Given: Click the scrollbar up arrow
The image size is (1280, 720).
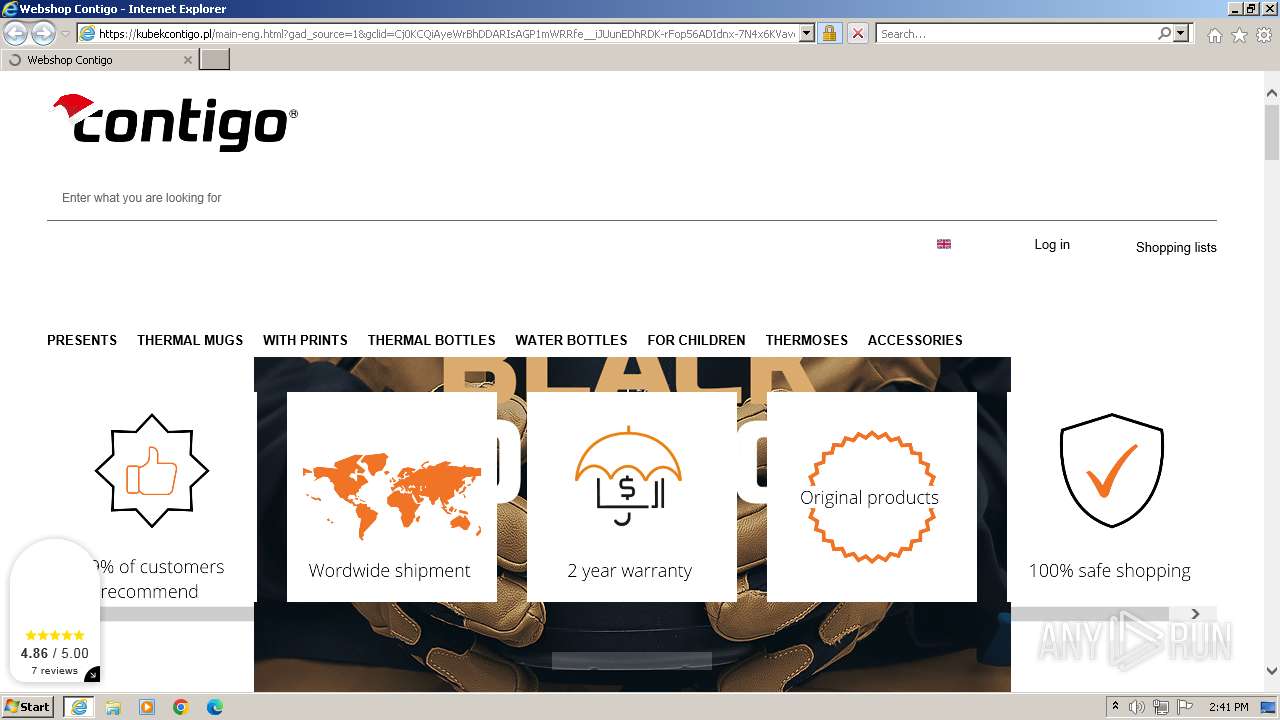Looking at the screenshot, I should point(1272,93).
